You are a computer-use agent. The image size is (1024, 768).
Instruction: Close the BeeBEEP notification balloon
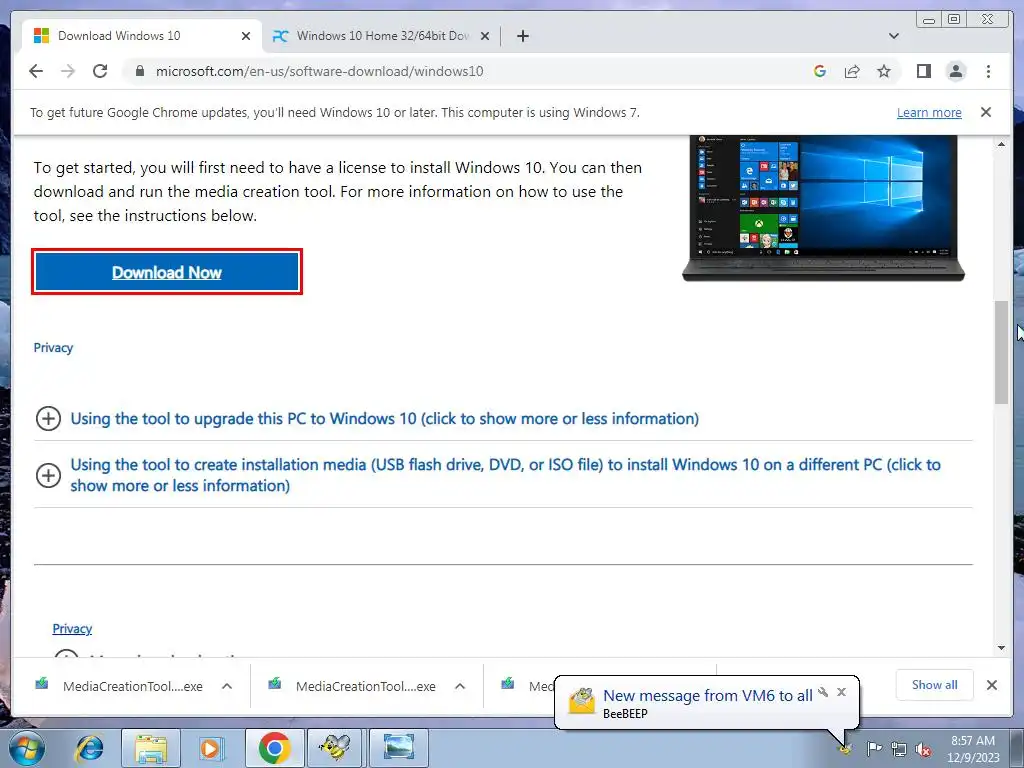(x=841, y=692)
